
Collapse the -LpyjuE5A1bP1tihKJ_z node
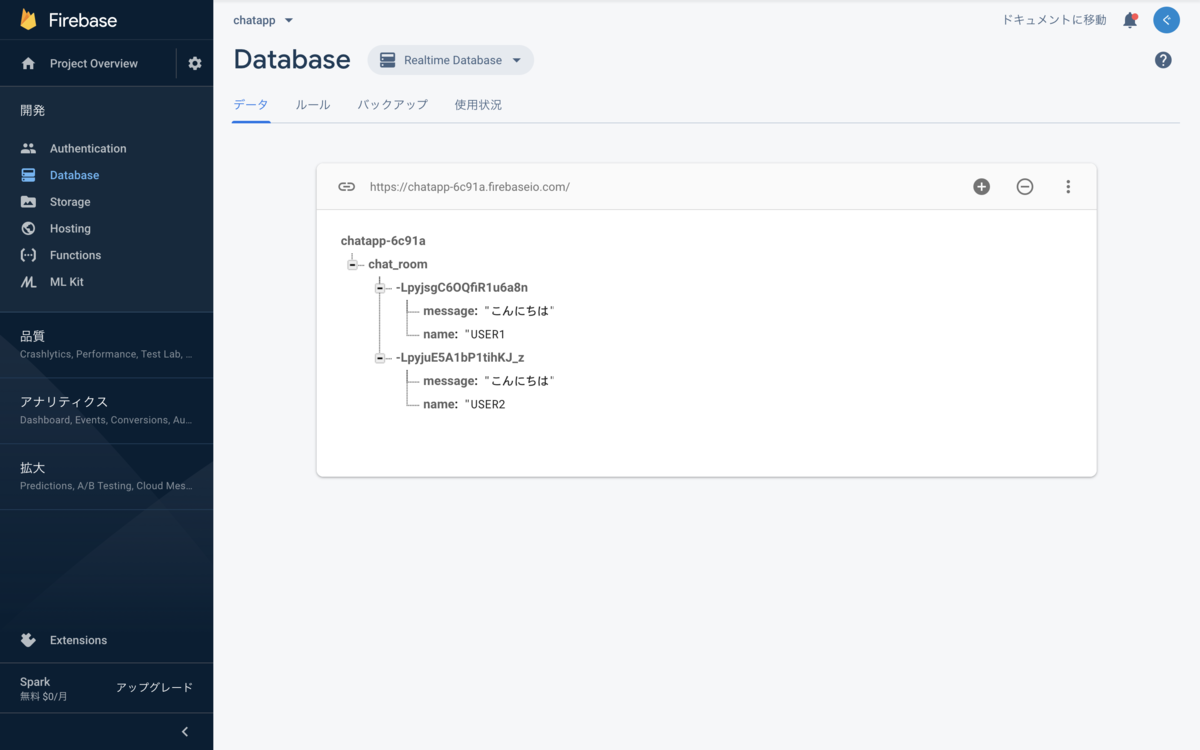pyautogui.click(x=380, y=358)
